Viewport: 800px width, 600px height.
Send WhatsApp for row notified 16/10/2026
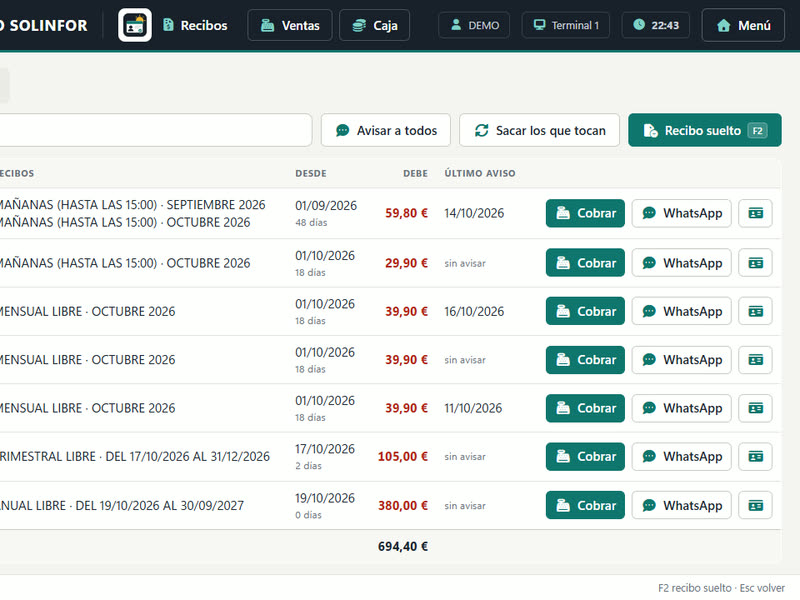(x=682, y=311)
